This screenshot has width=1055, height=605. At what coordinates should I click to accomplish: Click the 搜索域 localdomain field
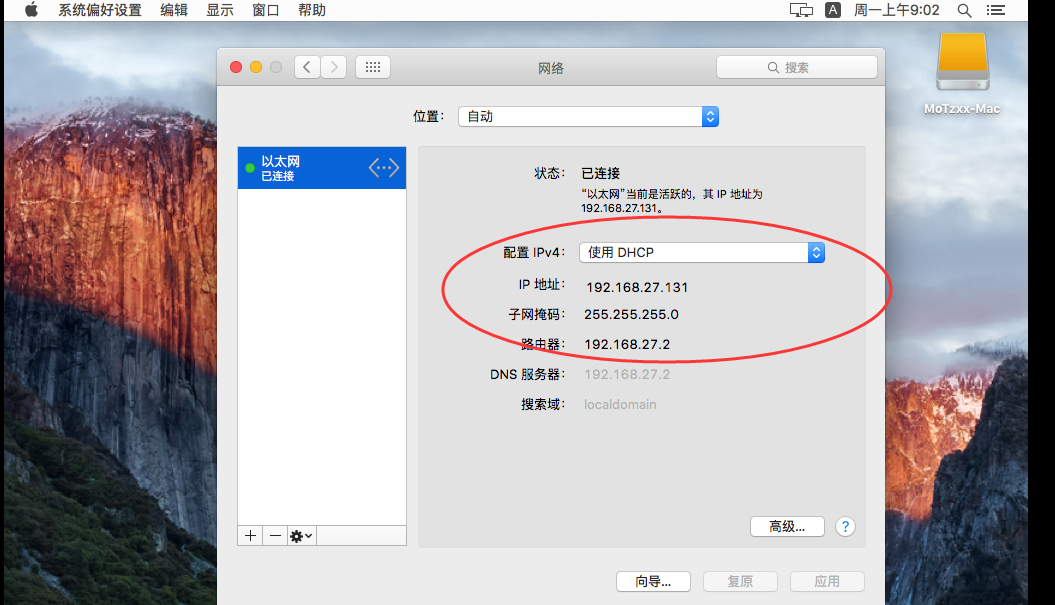620,404
